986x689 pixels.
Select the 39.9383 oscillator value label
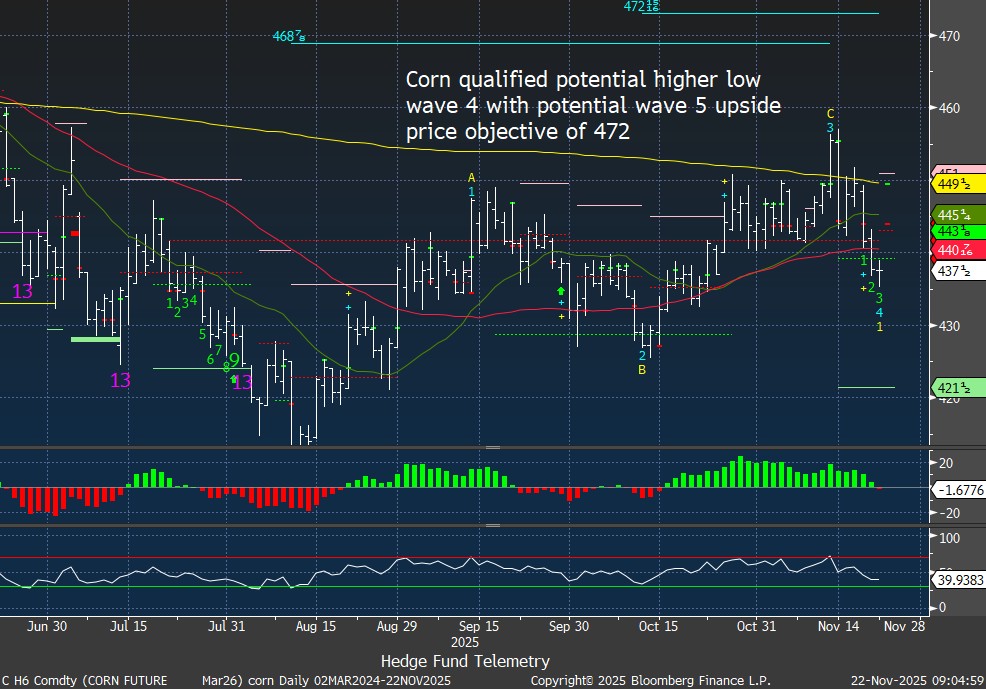957,579
